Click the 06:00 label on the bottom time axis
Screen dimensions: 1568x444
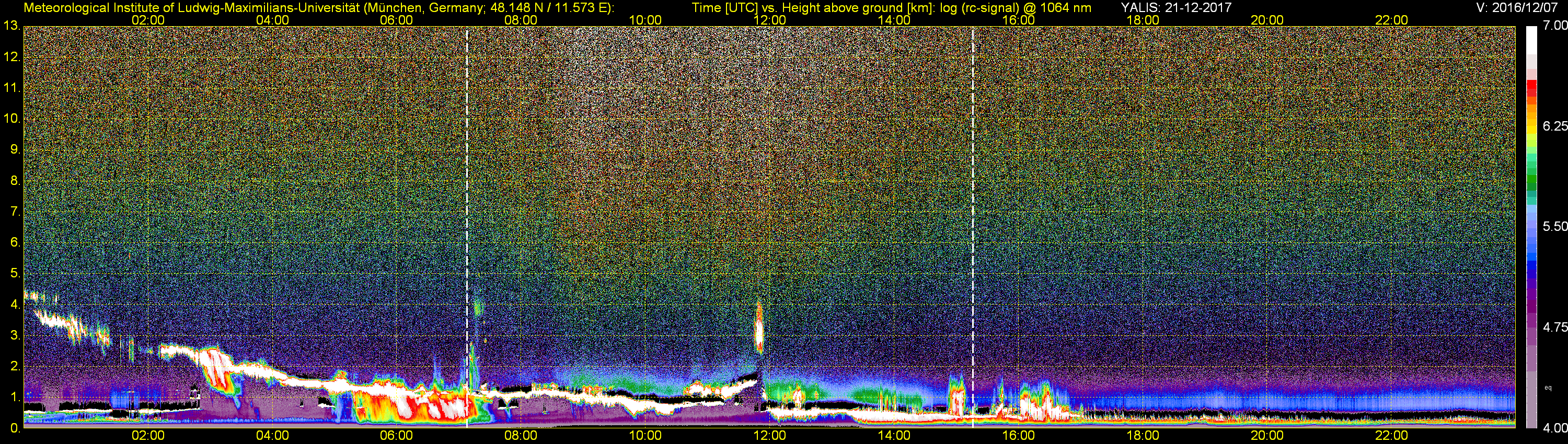coord(396,436)
